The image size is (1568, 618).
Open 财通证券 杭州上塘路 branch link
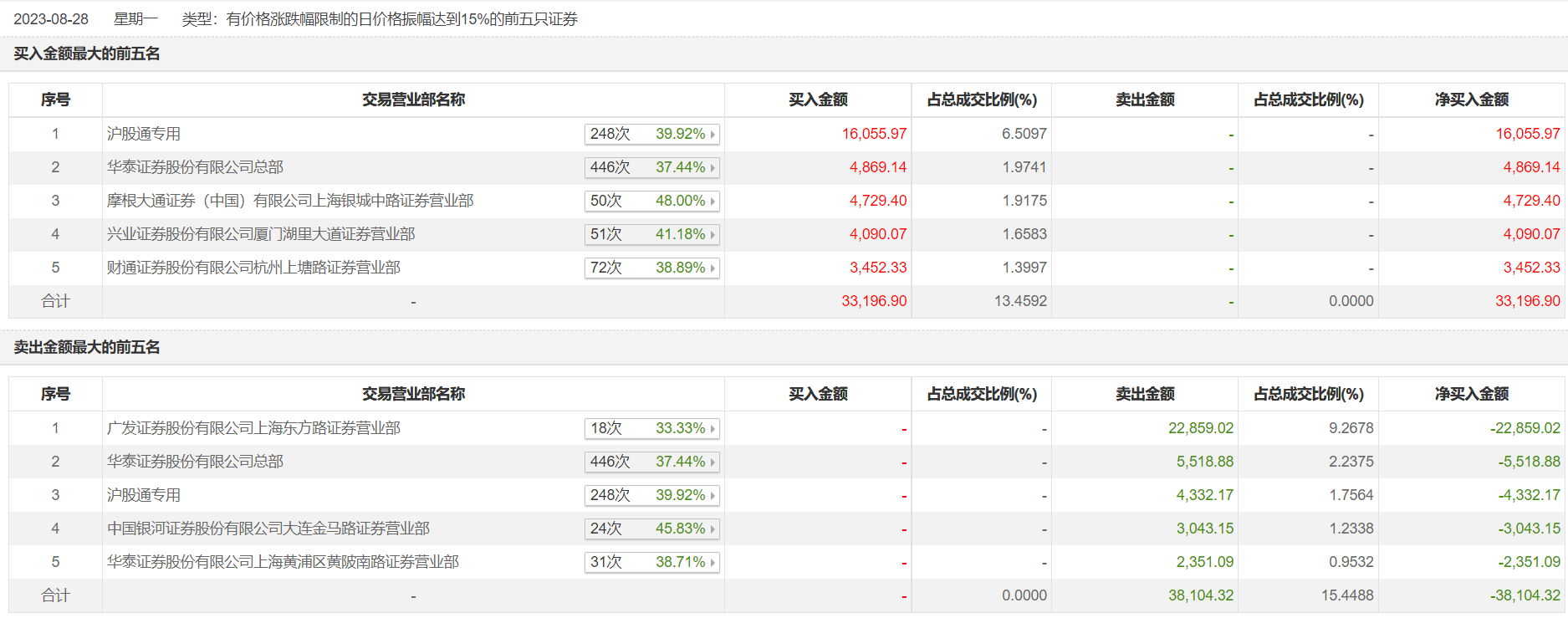pyautogui.click(x=253, y=268)
